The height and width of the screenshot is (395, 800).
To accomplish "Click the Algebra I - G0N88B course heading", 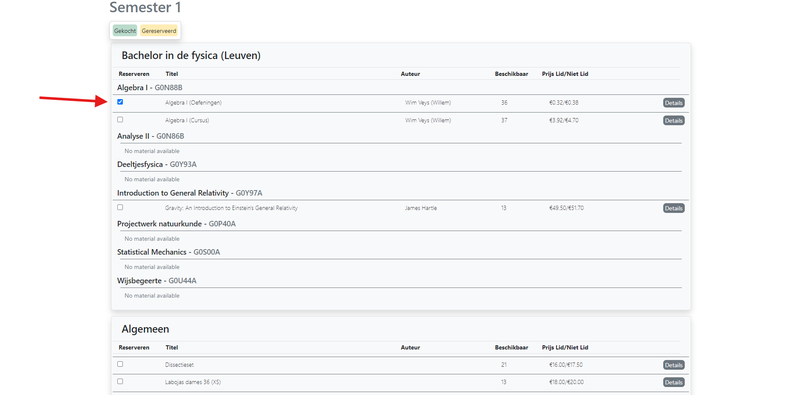I will [x=149, y=88].
